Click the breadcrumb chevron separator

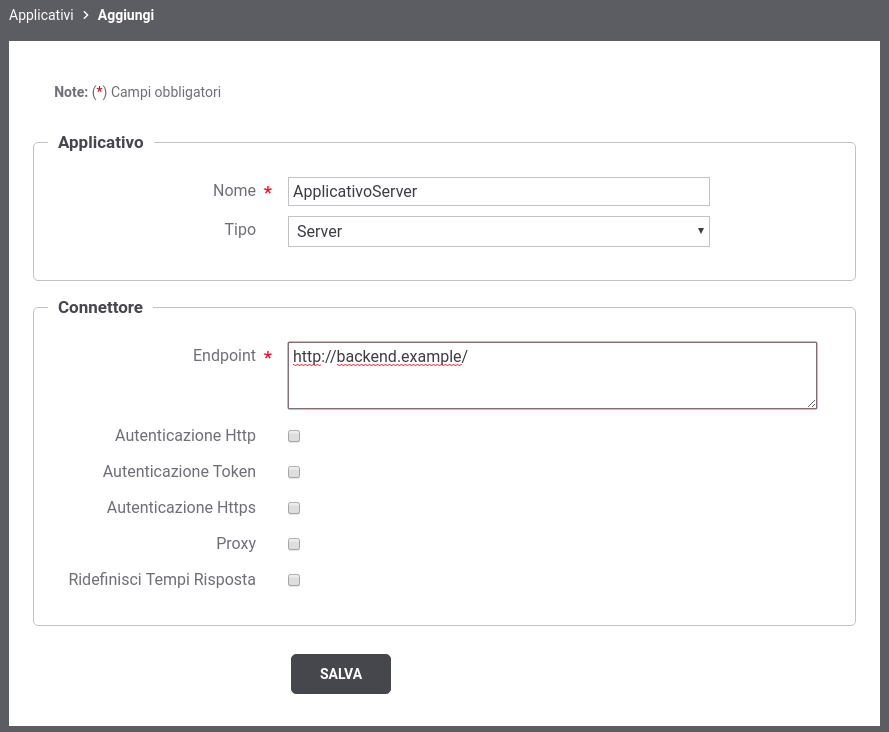[x=86, y=15]
